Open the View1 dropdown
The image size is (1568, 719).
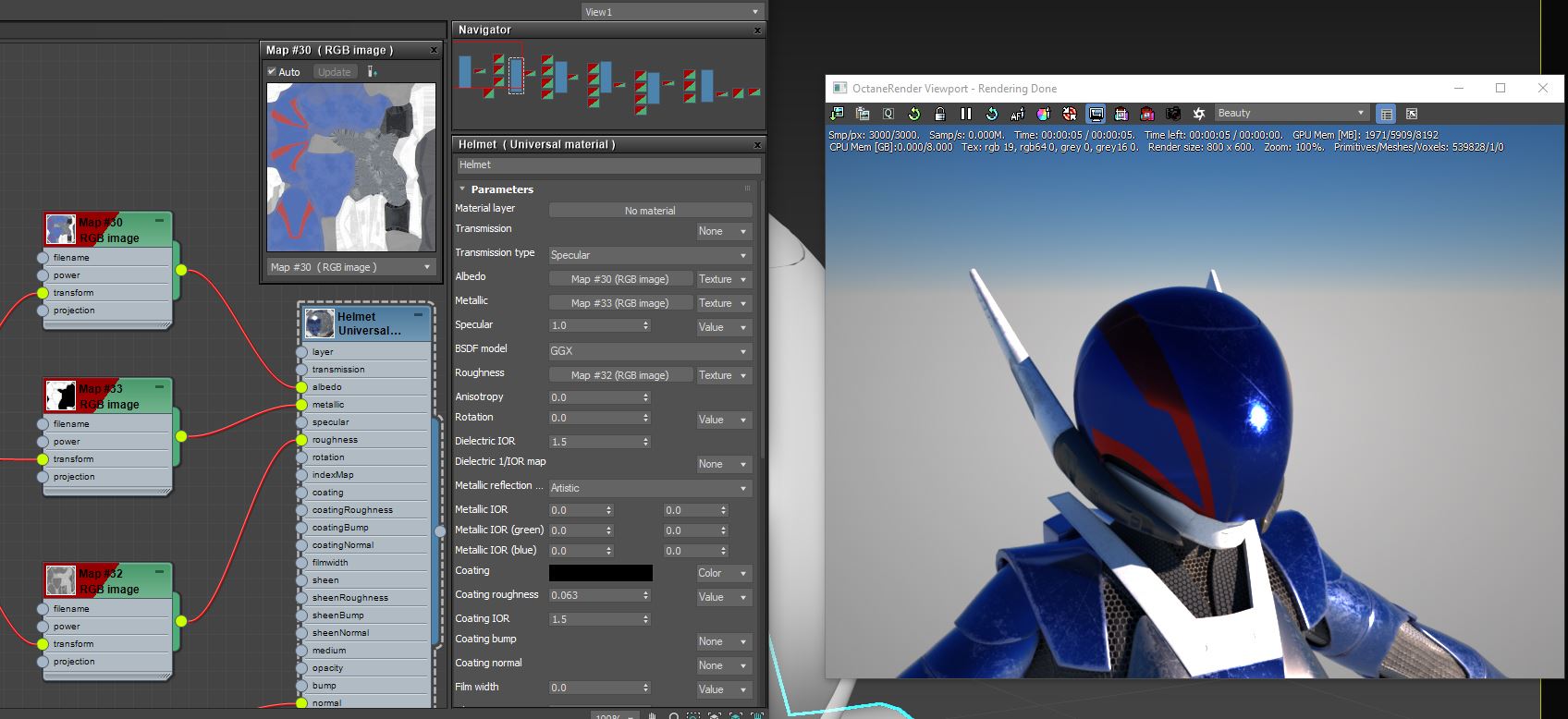(672, 12)
